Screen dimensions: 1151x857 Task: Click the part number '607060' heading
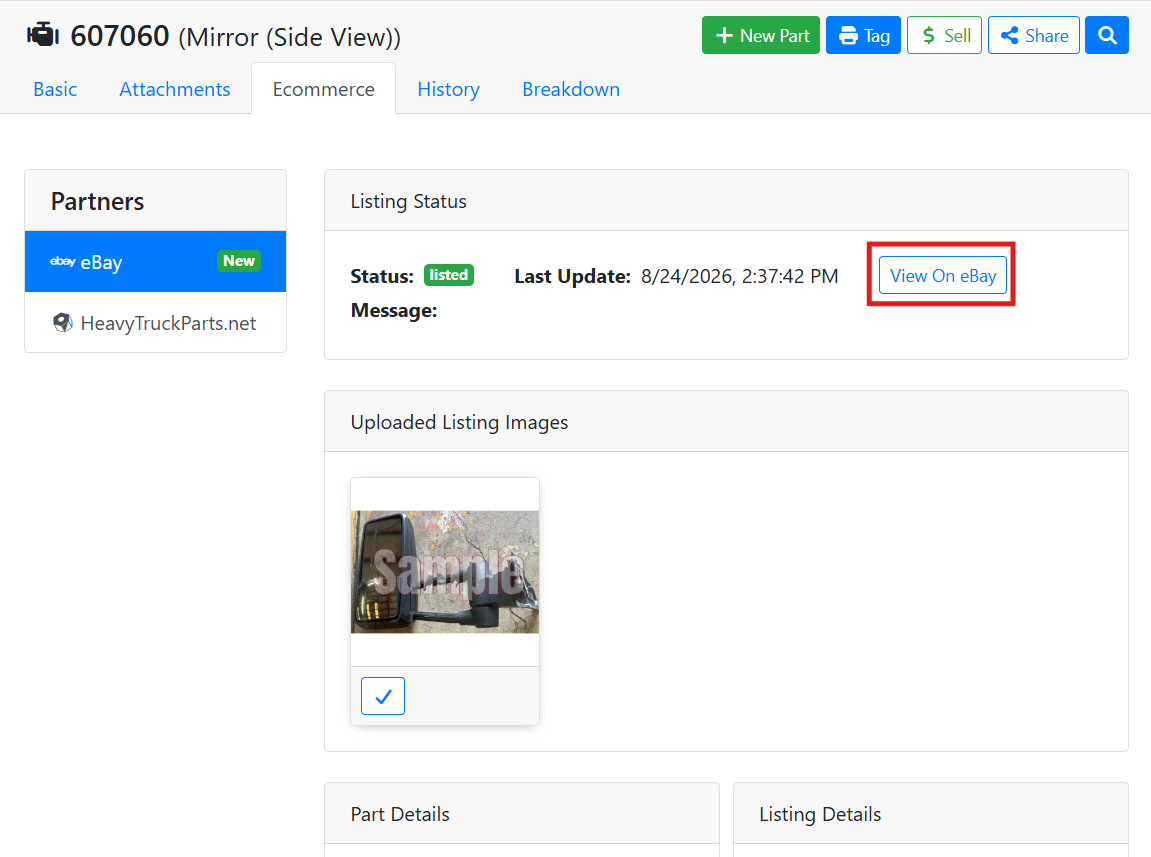tap(120, 35)
